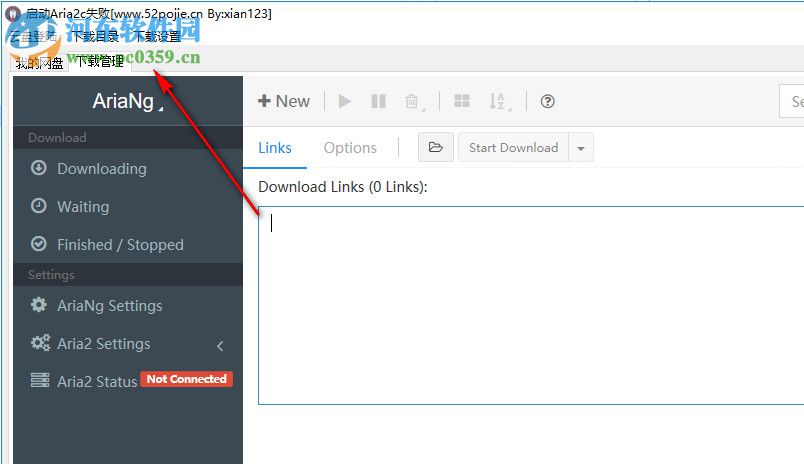Open the 下载设置 menu

pos(157,36)
